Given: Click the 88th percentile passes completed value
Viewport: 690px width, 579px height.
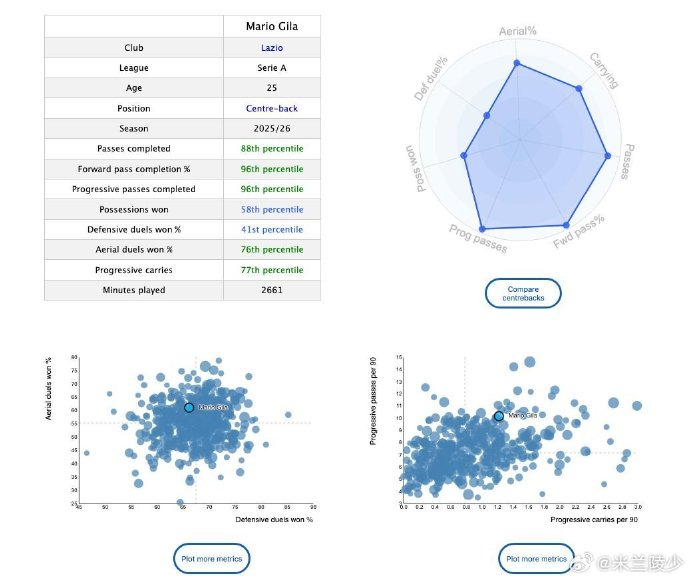Looking at the screenshot, I should click(x=272, y=149).
